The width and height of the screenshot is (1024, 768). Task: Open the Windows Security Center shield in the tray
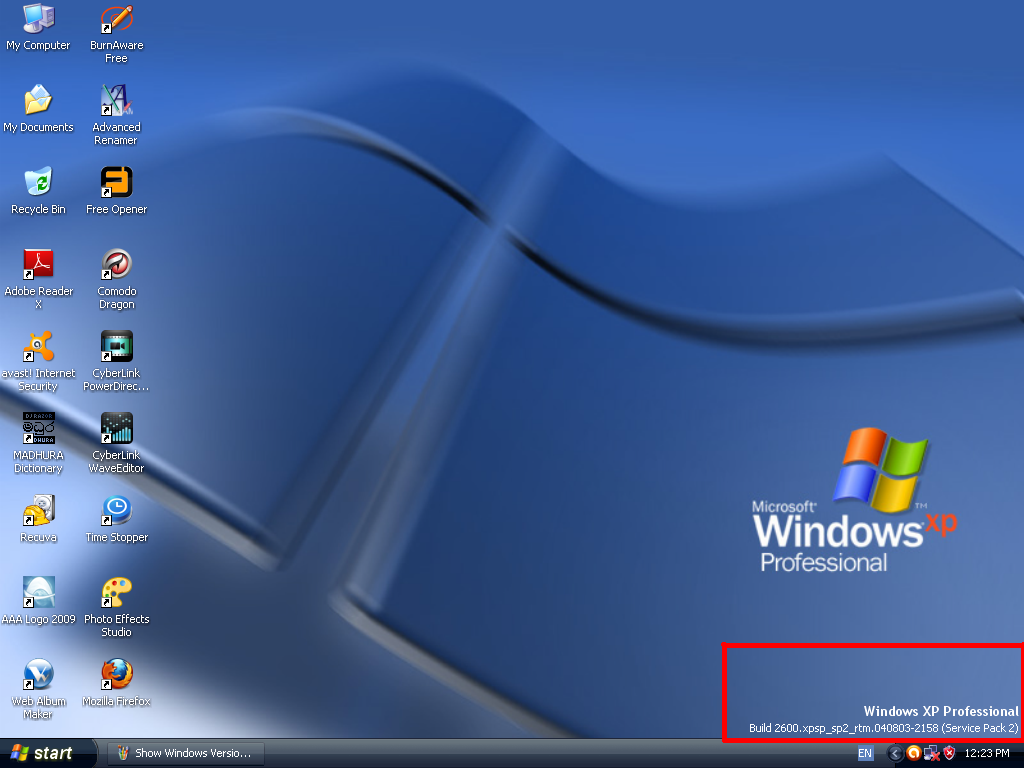(x=948, y=753)
